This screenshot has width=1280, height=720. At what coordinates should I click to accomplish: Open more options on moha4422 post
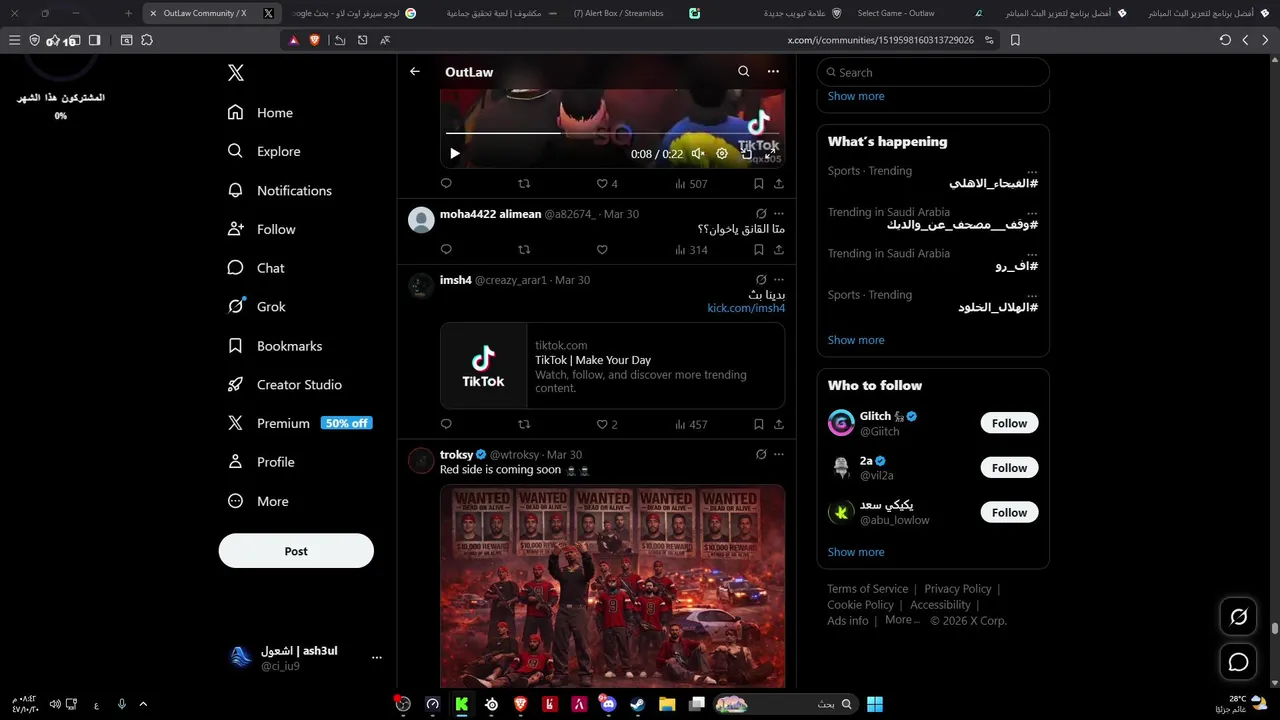pos(779,214)
